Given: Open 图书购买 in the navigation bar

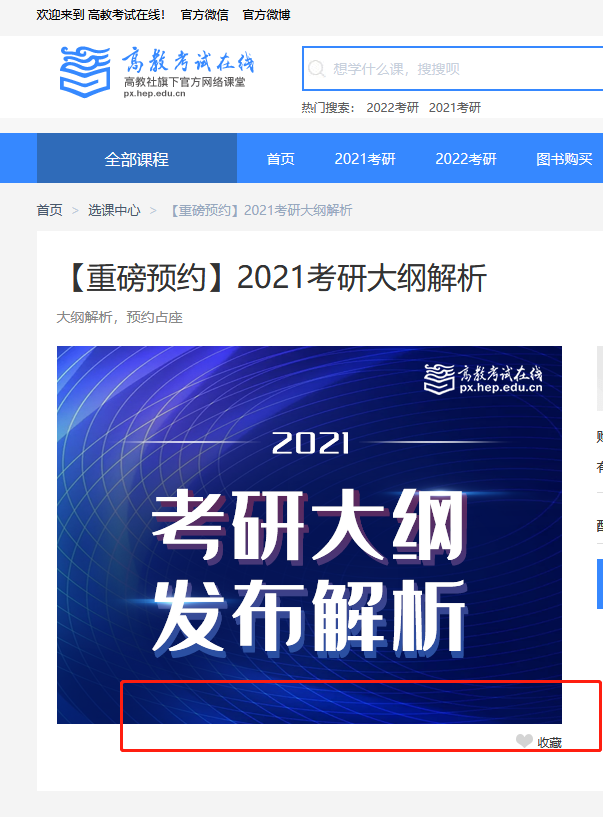Looking at the screenshot, I should (x=564, y=158).
